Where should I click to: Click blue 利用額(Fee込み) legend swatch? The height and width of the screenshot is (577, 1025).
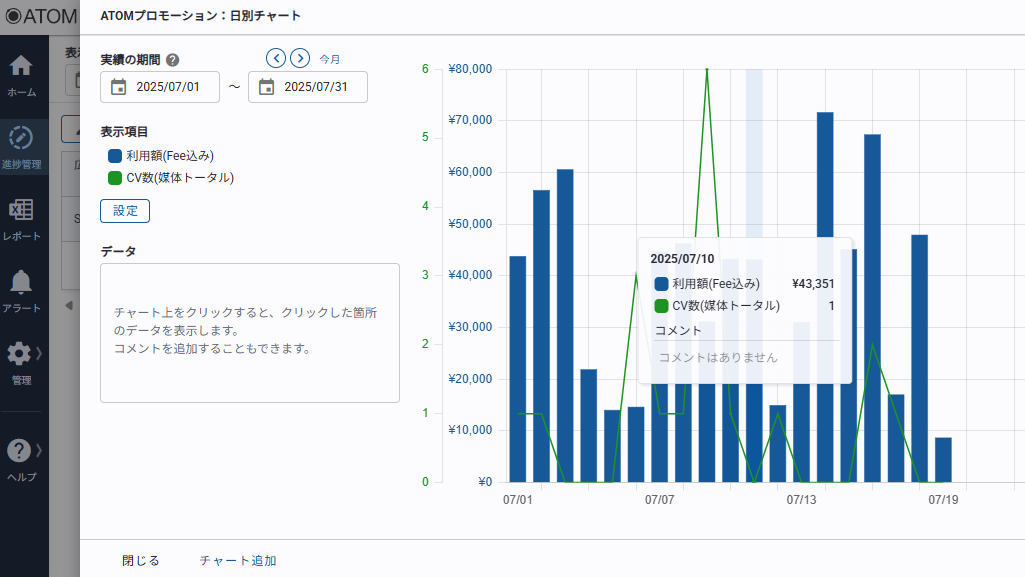pos(115,156)
